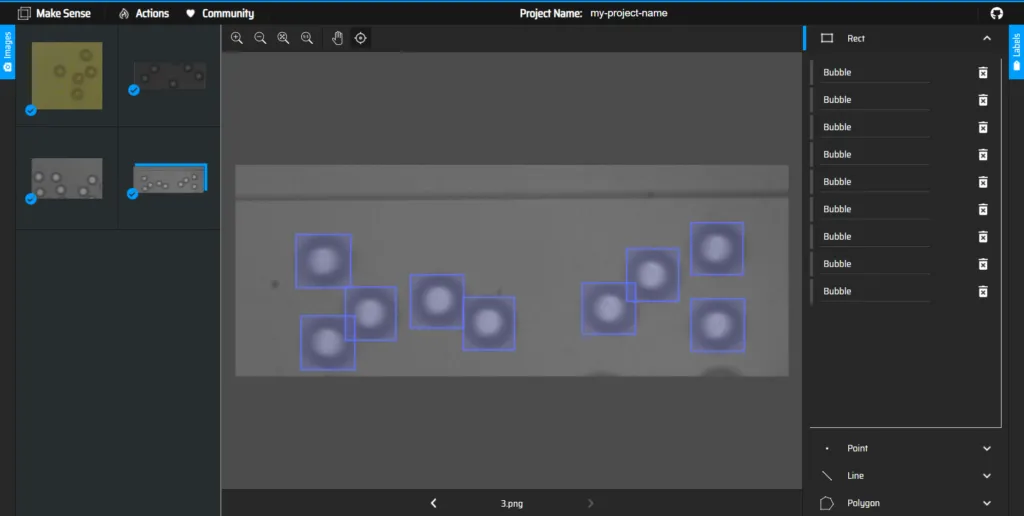
Task: Click the zoom to max icon
Action: pyautogui.click(x=306, y=38)
